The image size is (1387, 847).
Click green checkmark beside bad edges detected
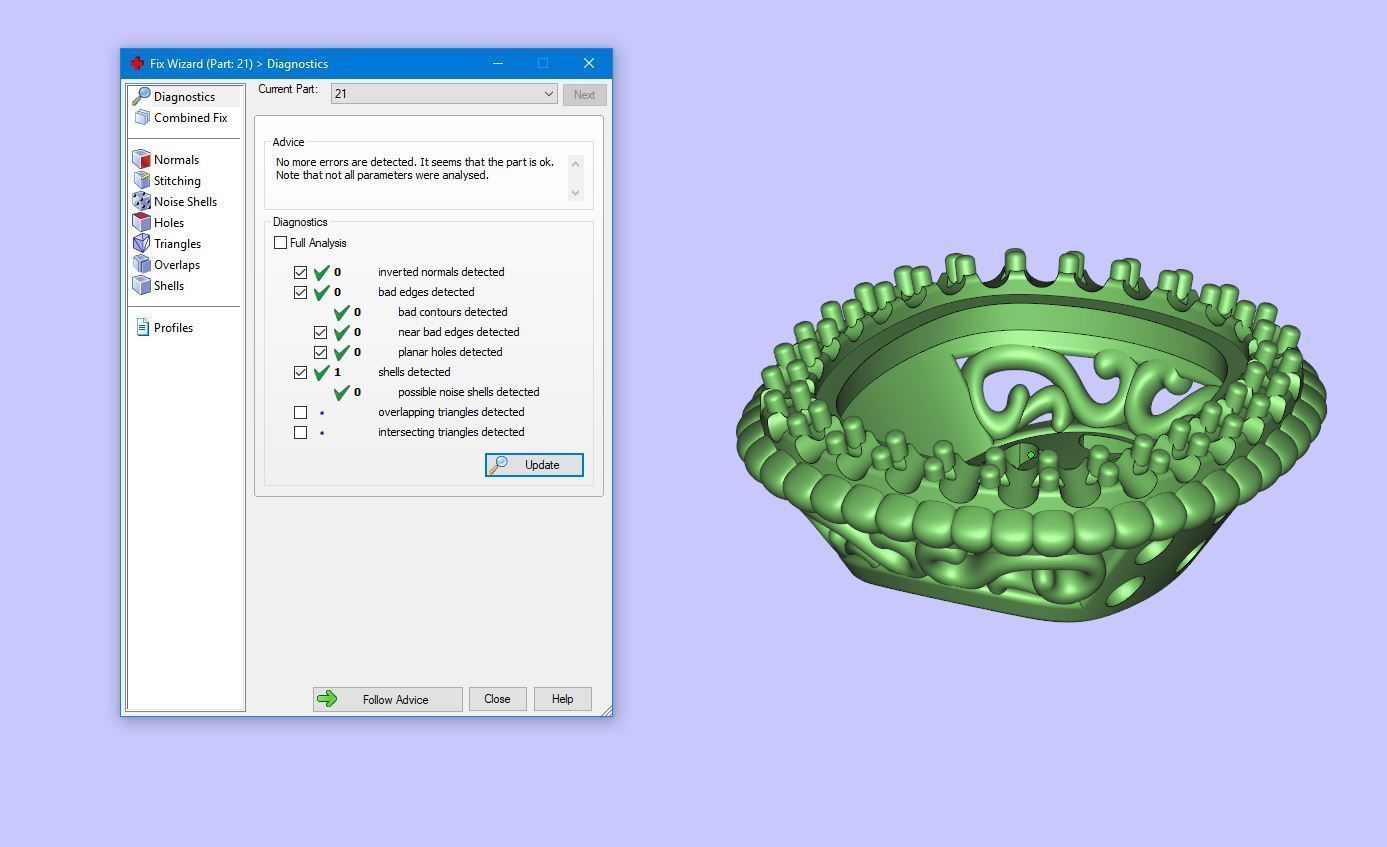tap(322, 292)
